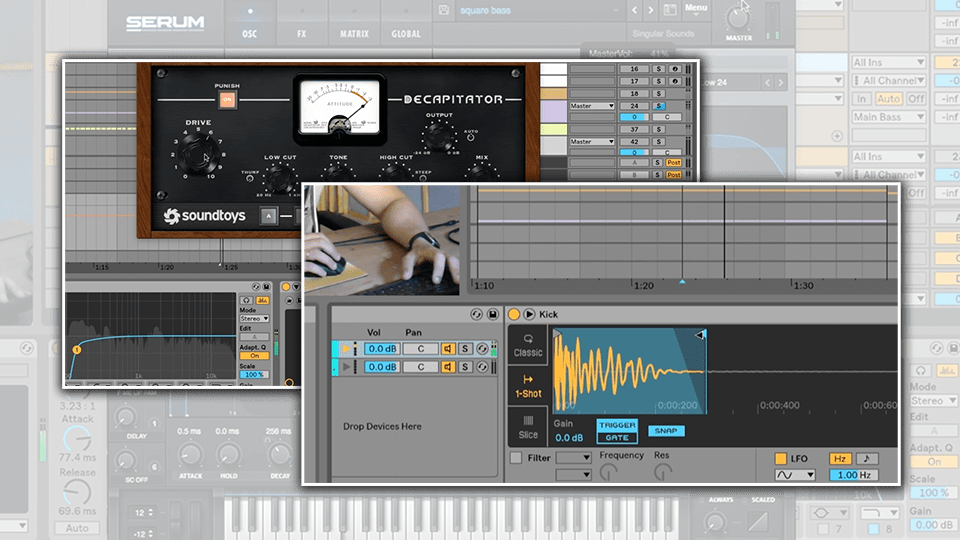Image resolution: width=960 pixels, height=540 pixels.
Task: Open the Master output dropdown beside track 42
Action: pyautogui.click(x=592, y=141)
